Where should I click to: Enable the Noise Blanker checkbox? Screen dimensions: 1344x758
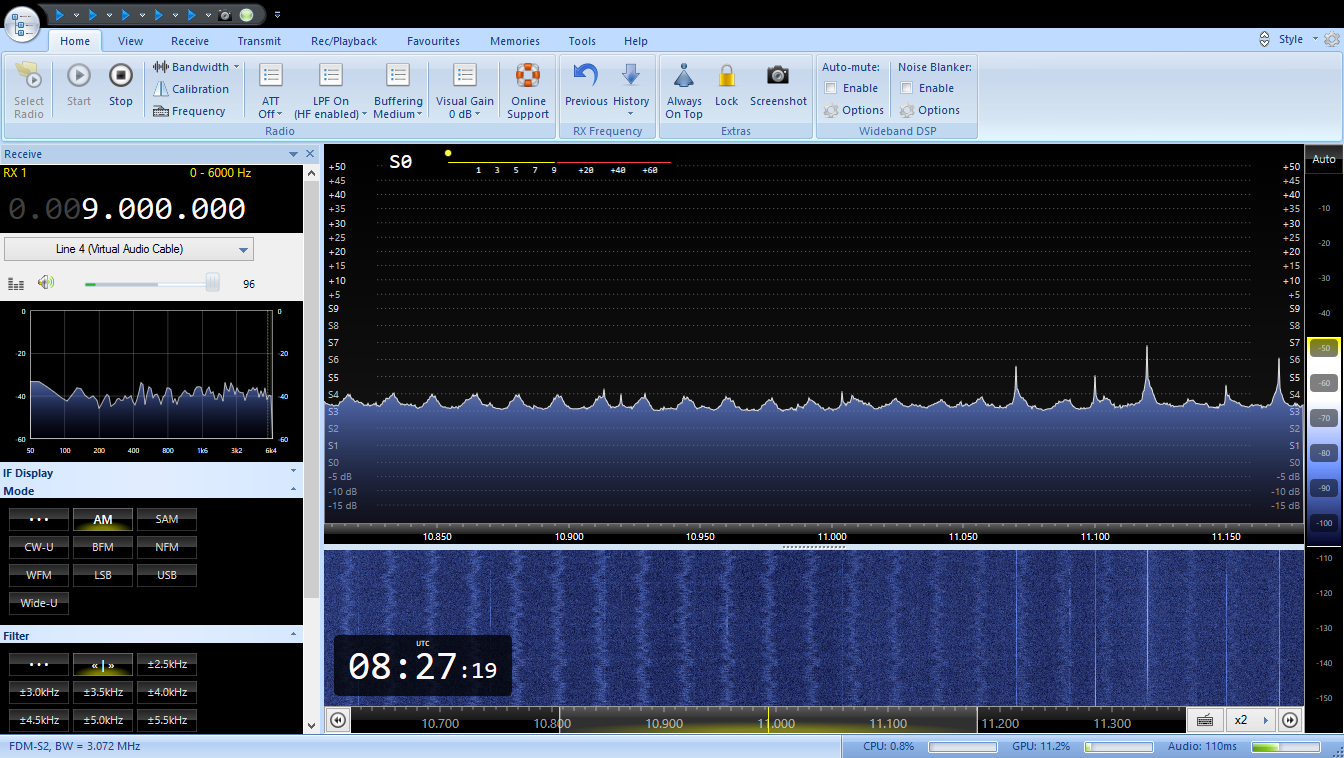click(907, 88)
